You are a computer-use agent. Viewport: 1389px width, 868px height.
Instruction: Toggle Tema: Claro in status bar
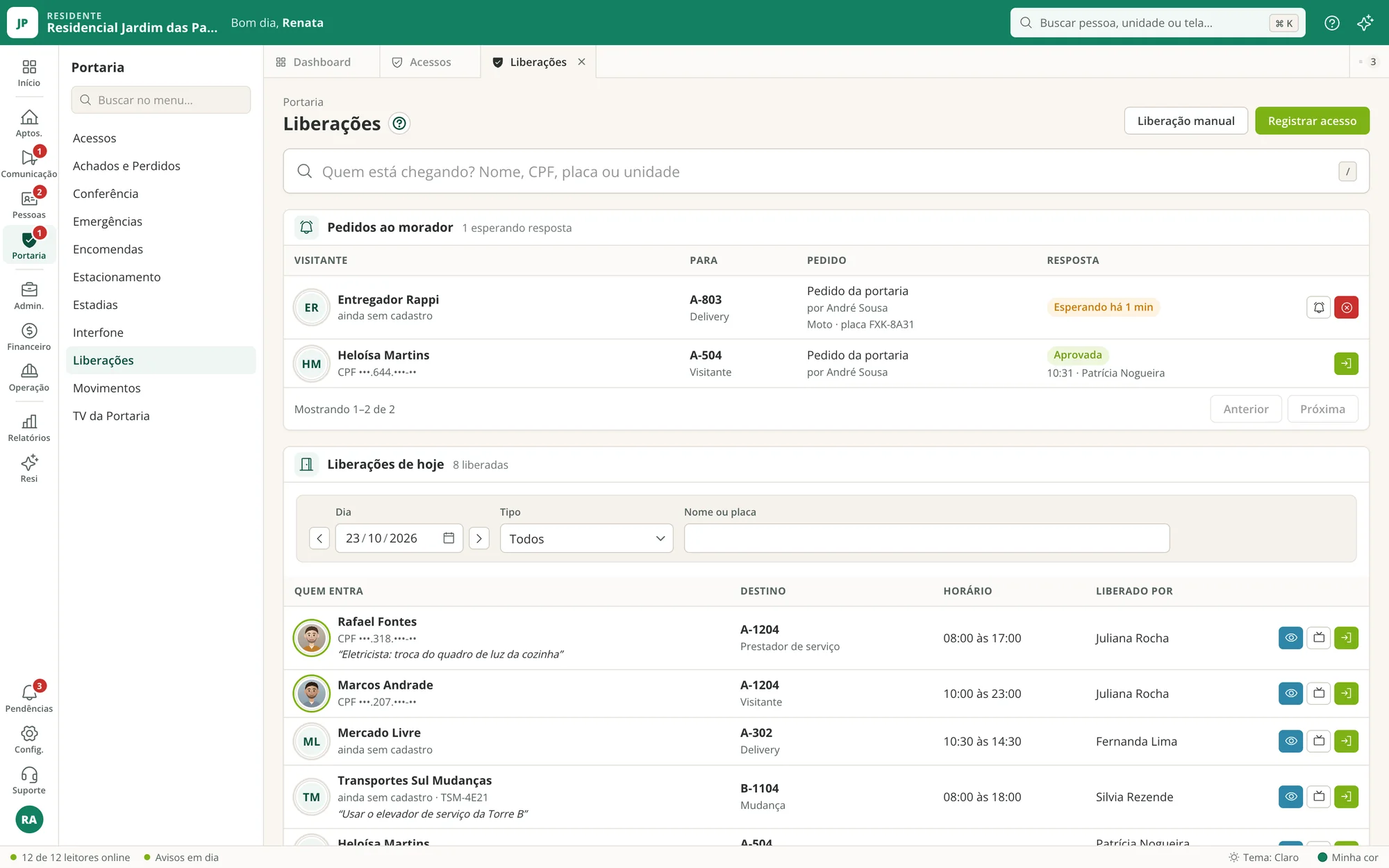coord(1263,858)
